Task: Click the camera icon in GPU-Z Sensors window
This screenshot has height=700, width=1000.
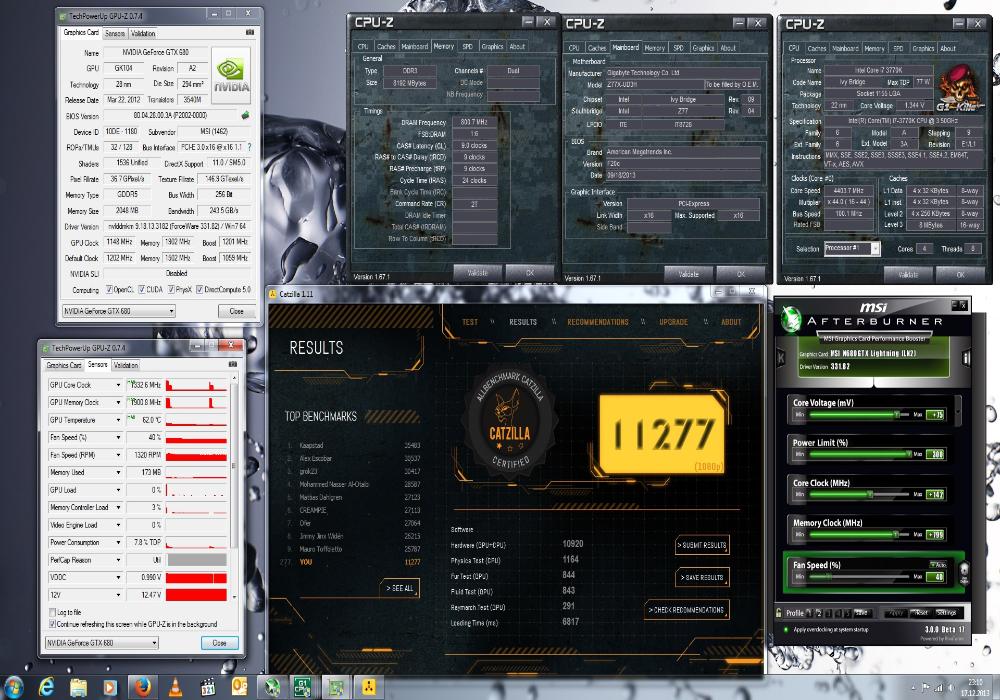Action: [x=232, y=364]
